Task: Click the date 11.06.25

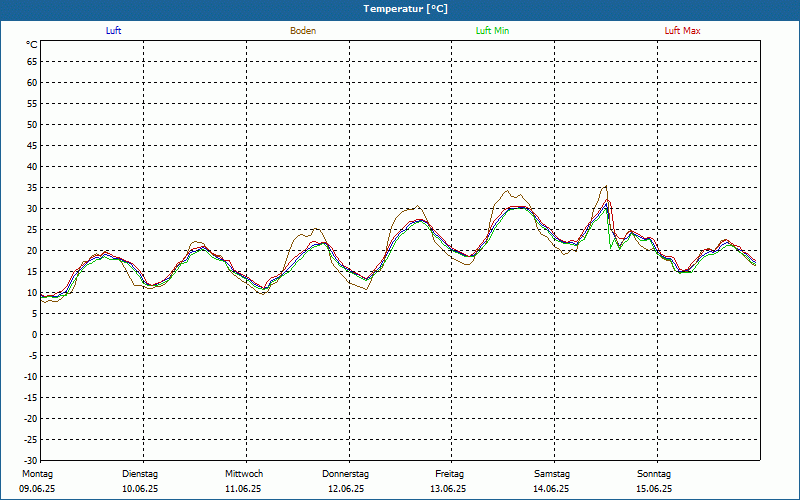Action: pos(243,489)
